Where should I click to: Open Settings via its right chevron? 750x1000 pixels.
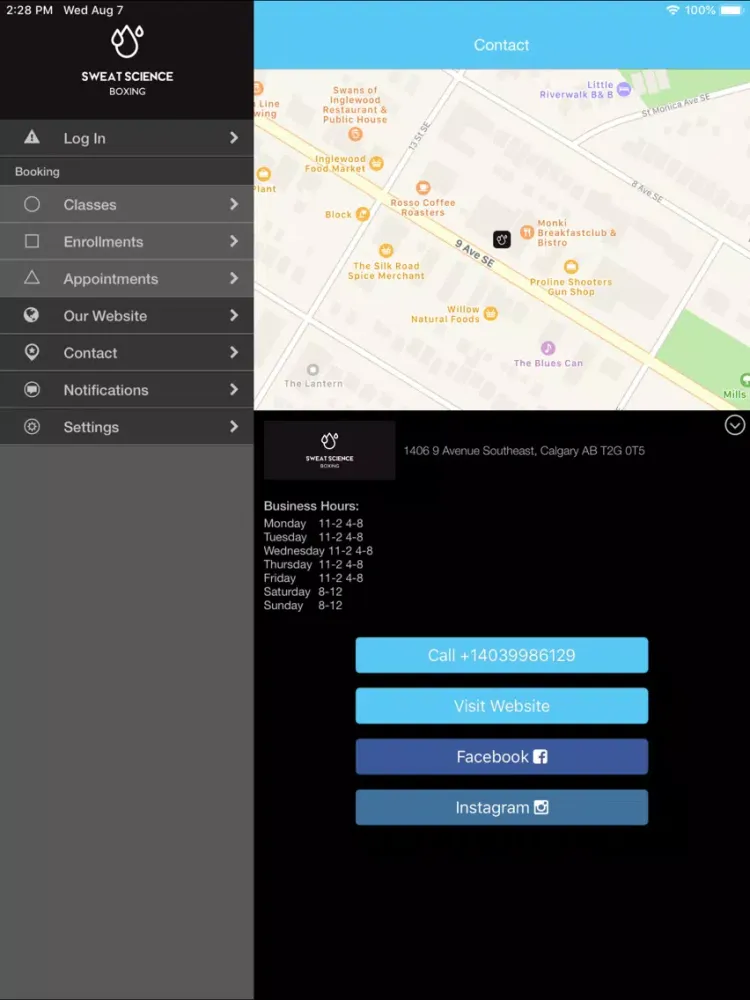pos(234,426)
